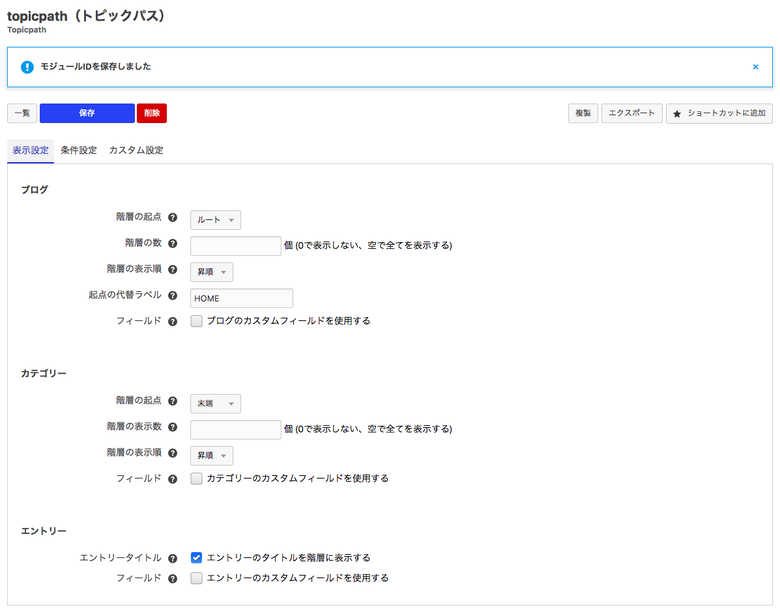Open blog 階層の表示順 昇順 dropdown
Image resolution: width=780 pixels, height=614 pixels.
(211, 272)
